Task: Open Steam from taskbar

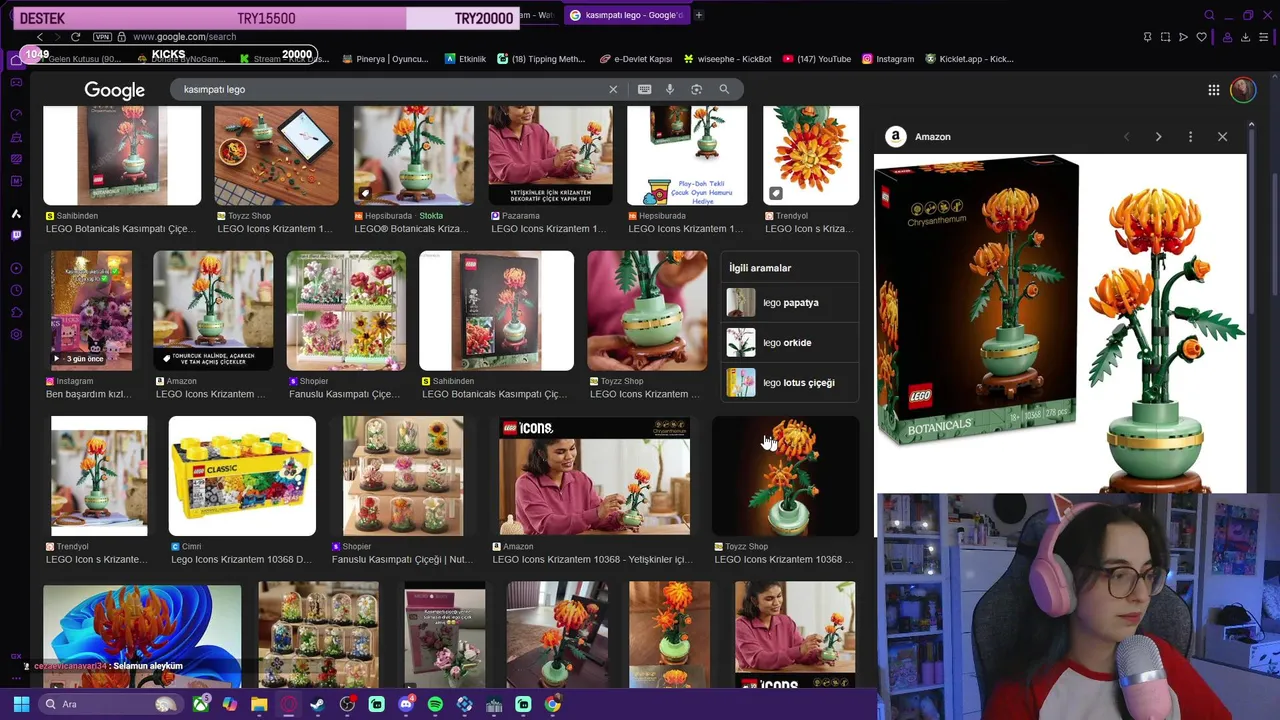Action: [317, 704]
